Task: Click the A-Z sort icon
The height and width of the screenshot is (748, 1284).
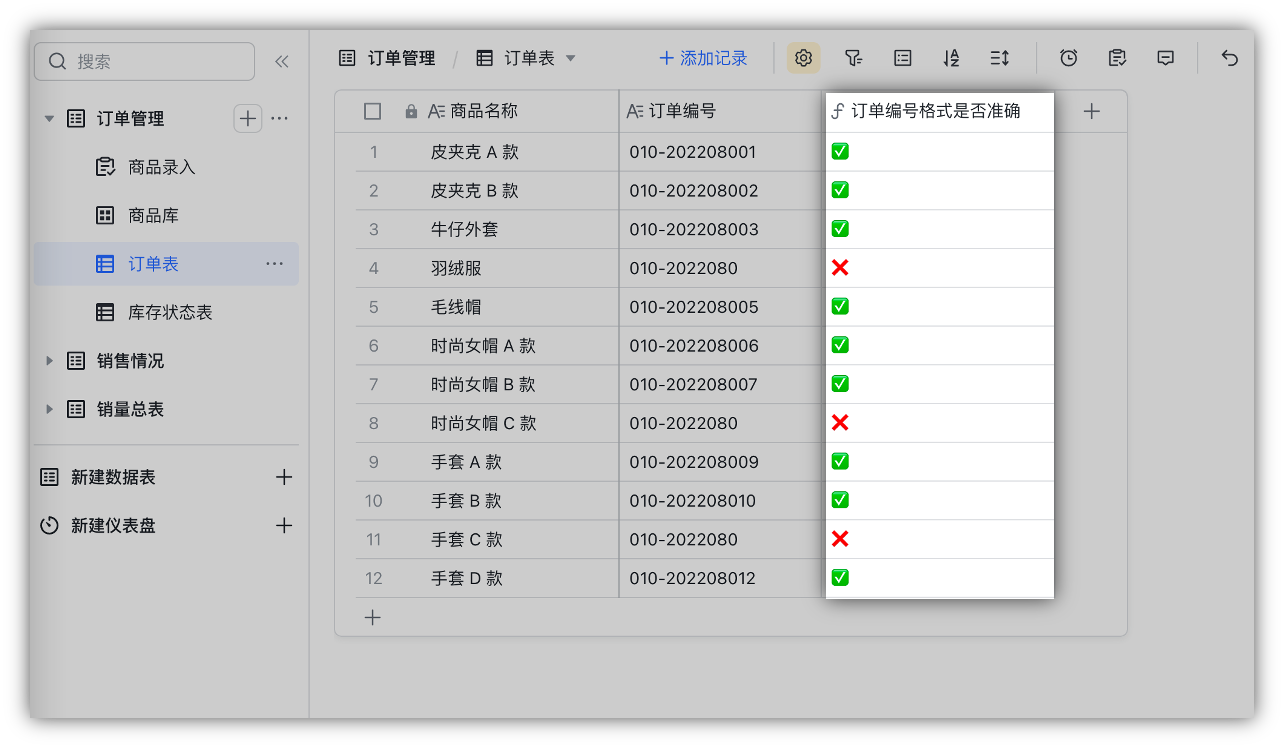Action: click(x=951, y=58)
